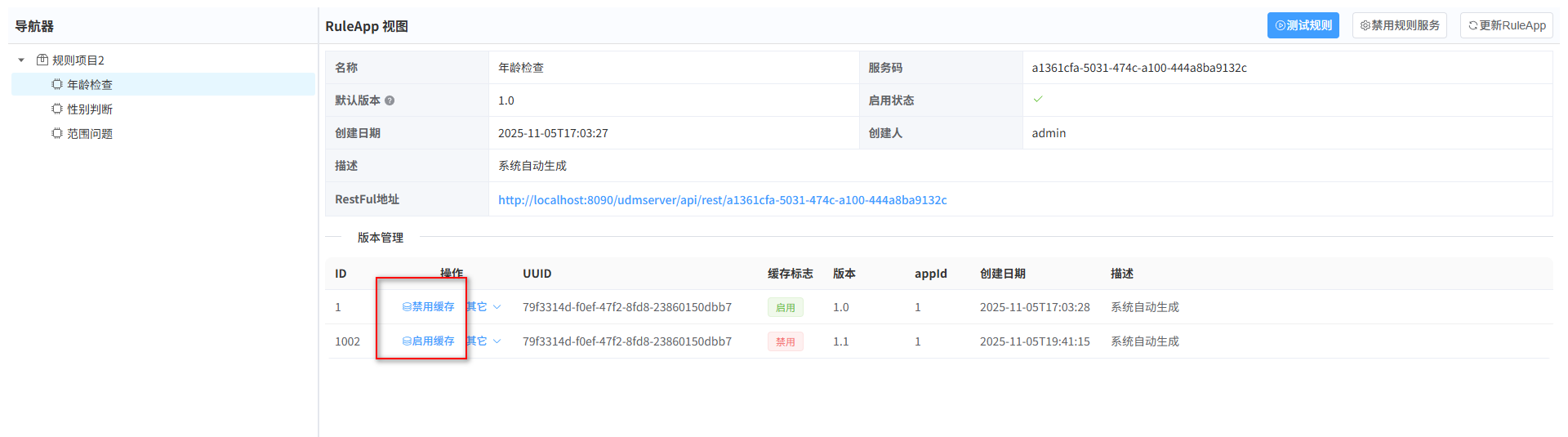Click 禁用规则服务 gear button
Image resolution: width=1568 pixels, height=437 pixels.
click(1399, 25)
